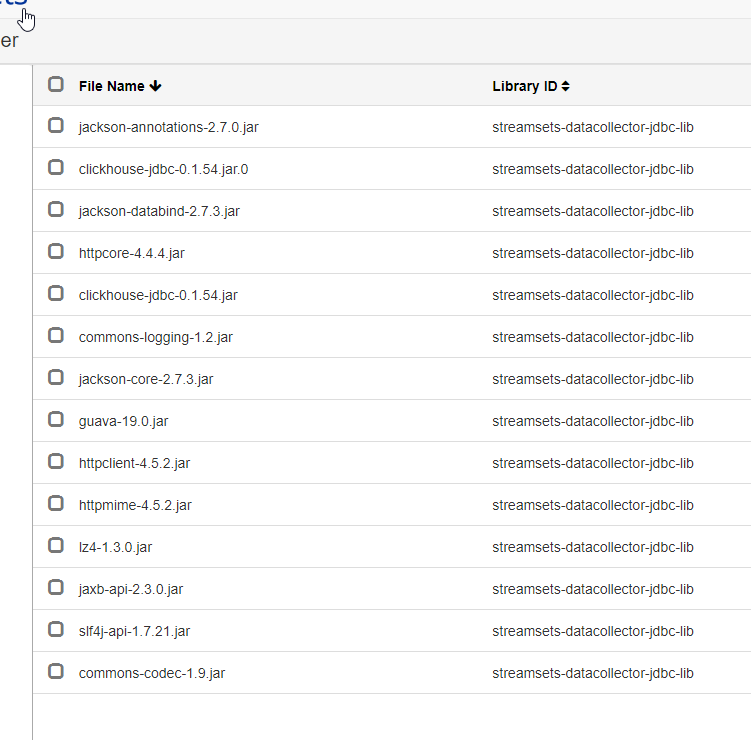Click Library ID cell of jackson-annotations-2.7.0.jar row
The image size is (751, 740).
[593, 127]
